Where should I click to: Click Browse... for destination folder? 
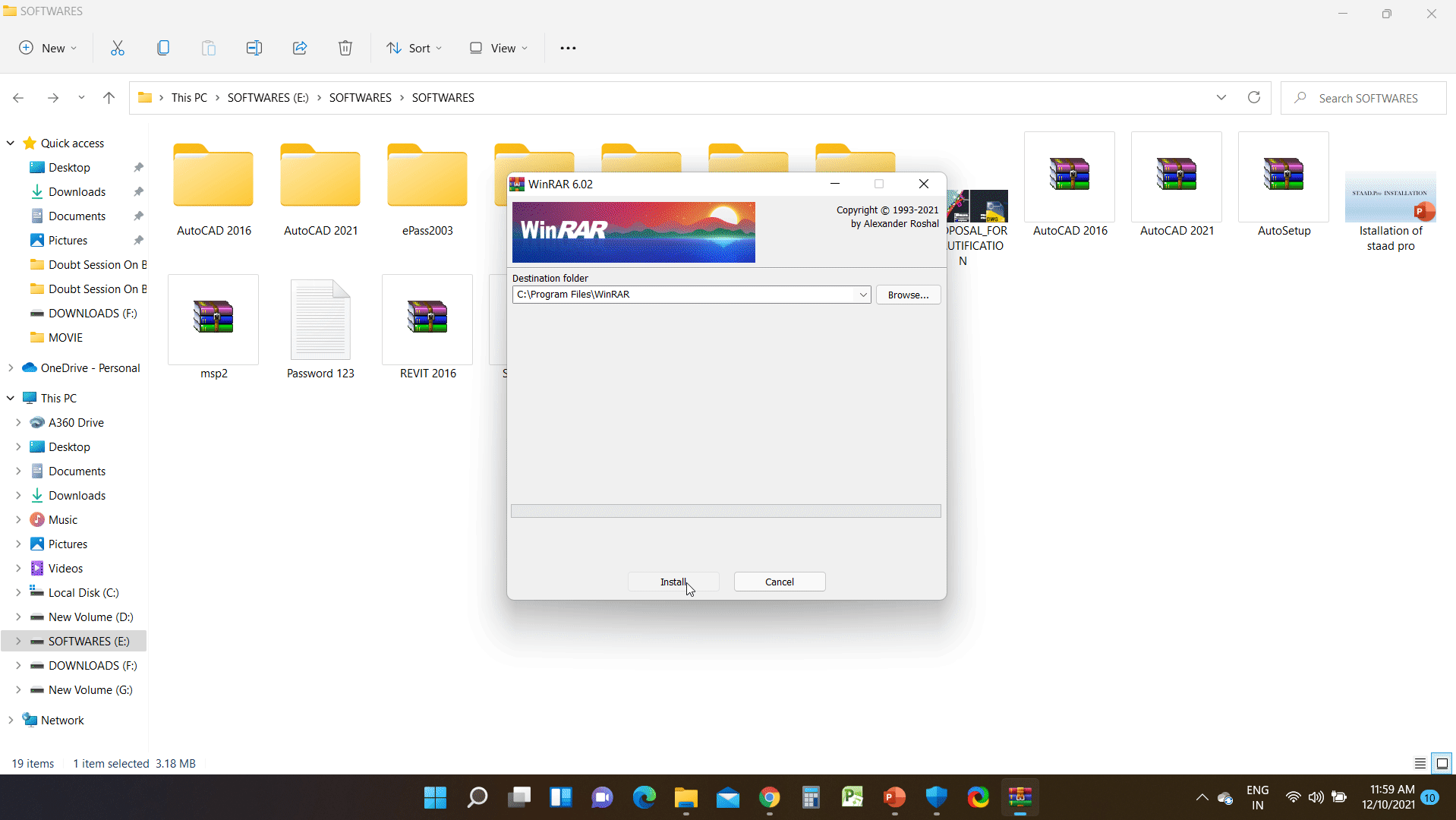[908, 295]
